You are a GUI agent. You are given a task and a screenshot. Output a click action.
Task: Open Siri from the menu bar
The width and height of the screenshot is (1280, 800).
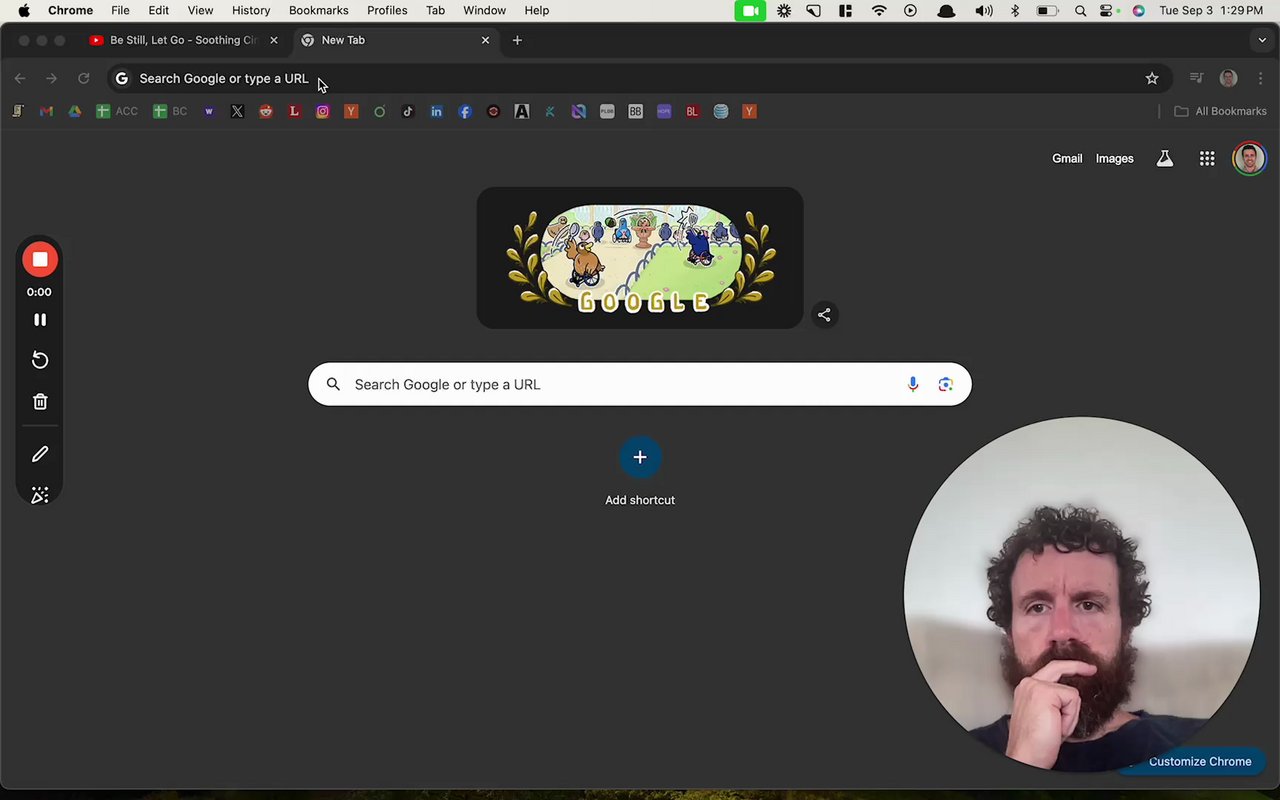(x=1138, y=10)
